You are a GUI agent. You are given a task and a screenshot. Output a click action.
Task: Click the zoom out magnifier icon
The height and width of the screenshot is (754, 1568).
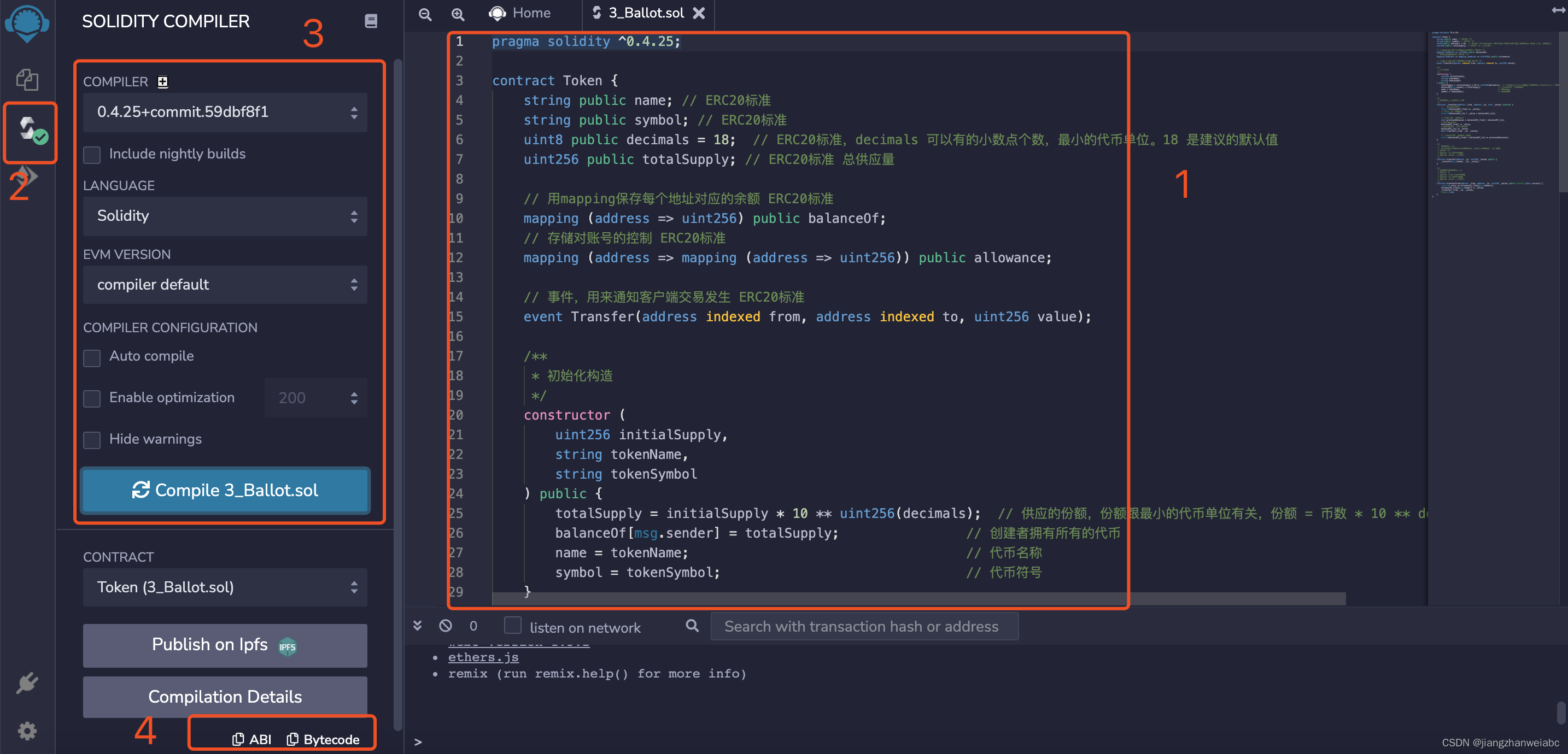[425, 14]
